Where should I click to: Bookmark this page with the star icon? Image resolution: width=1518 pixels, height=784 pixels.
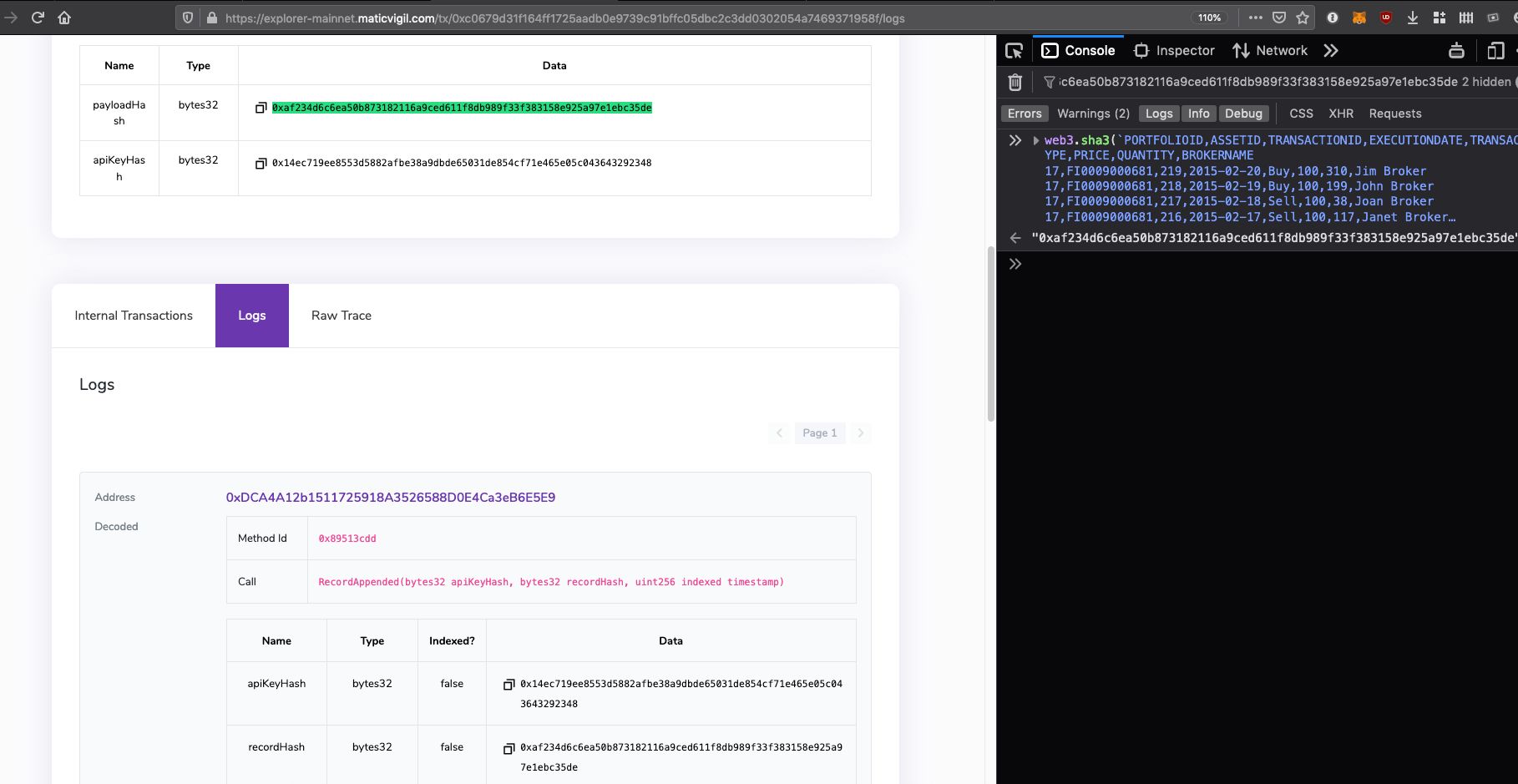click(x=1303, y=18)
